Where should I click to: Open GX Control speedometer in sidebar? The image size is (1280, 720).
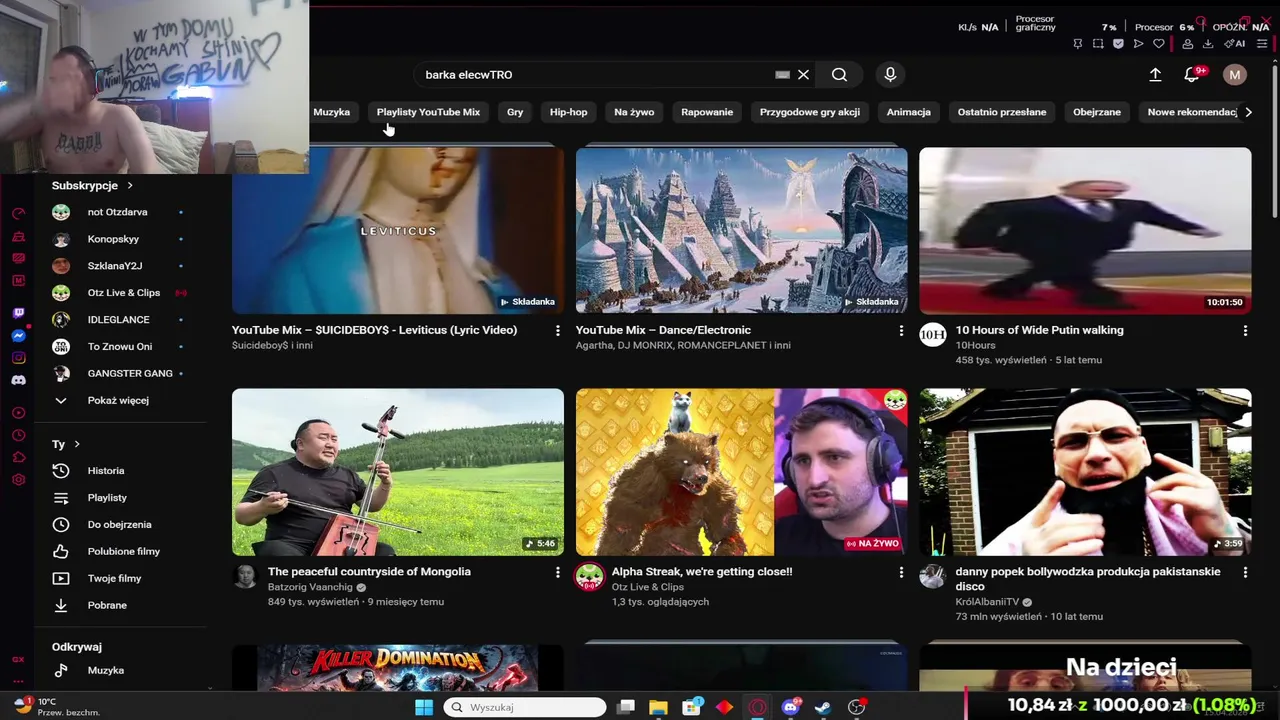pos(18,214)
